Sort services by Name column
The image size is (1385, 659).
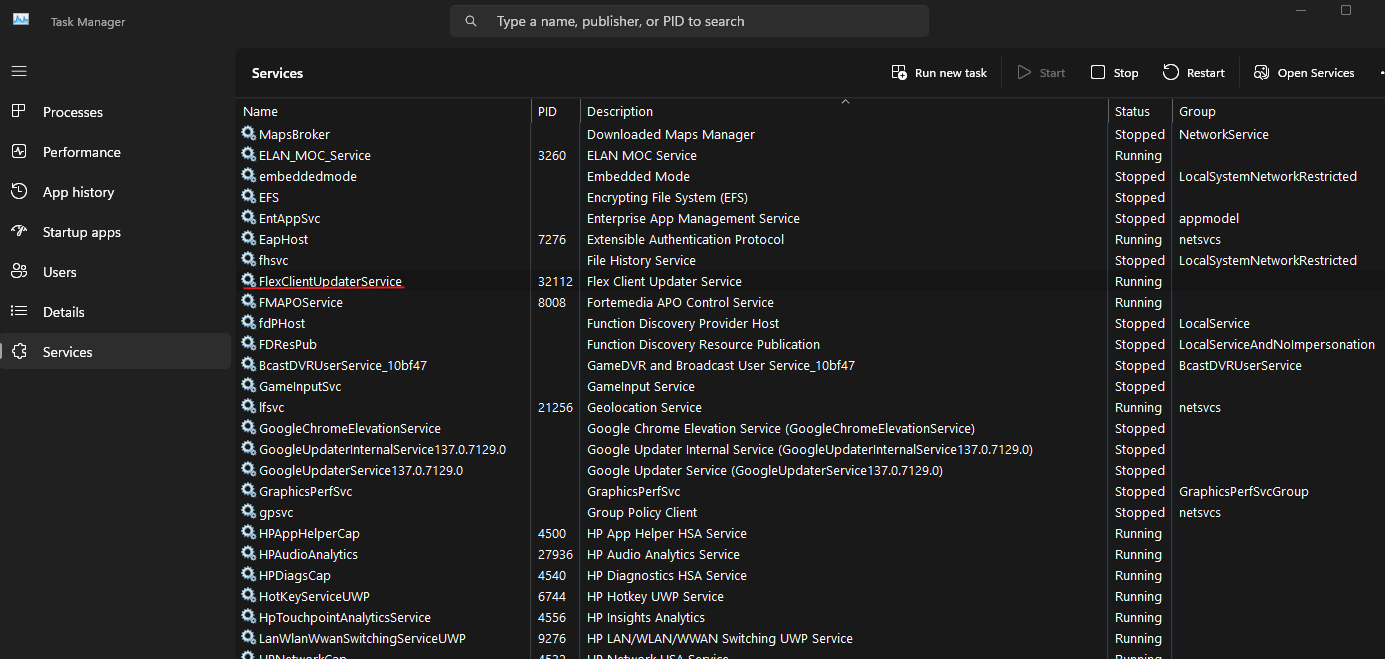[384, 111]
